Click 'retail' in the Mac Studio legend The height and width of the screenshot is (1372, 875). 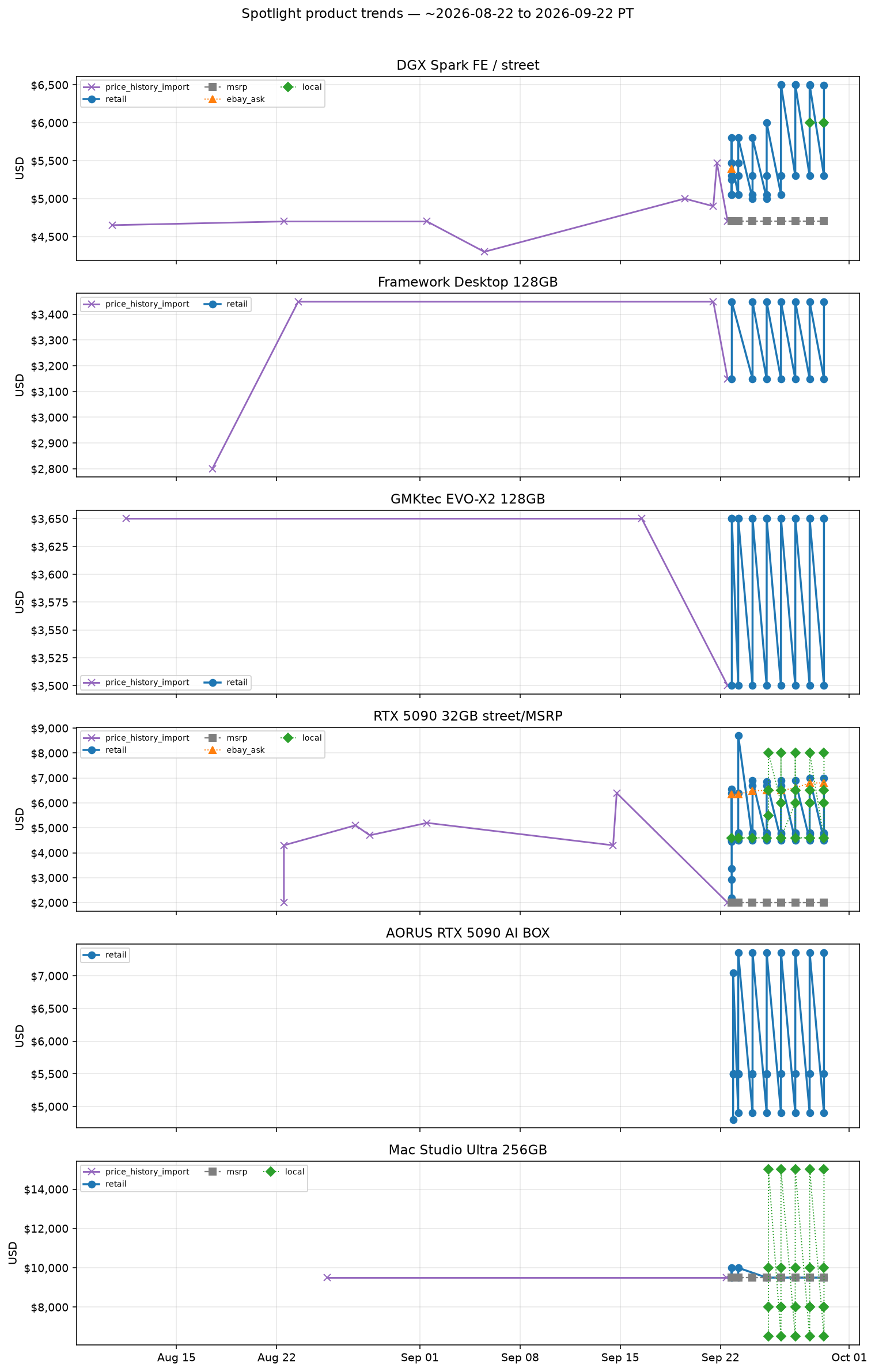pyautogui.click(x=116, y=1184)
